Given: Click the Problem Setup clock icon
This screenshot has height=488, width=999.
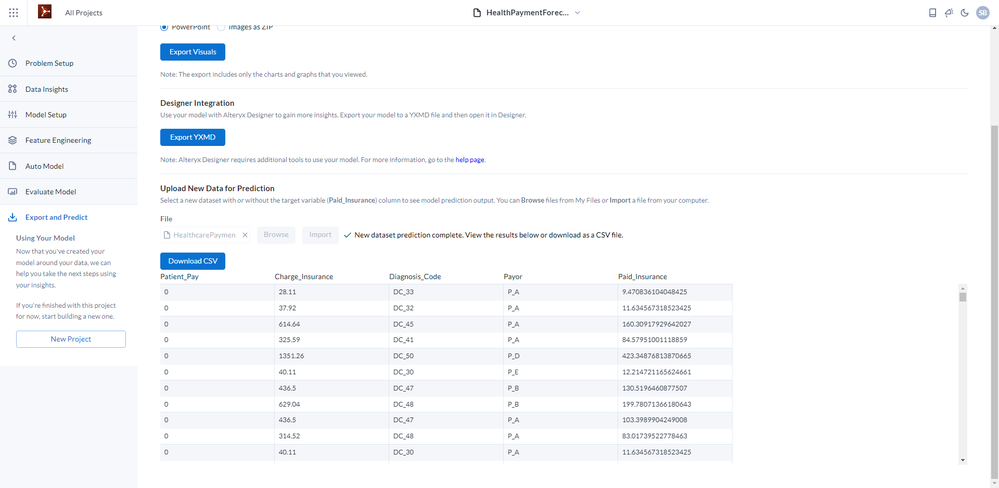Looking at the screenshot, I should point(12,64).
